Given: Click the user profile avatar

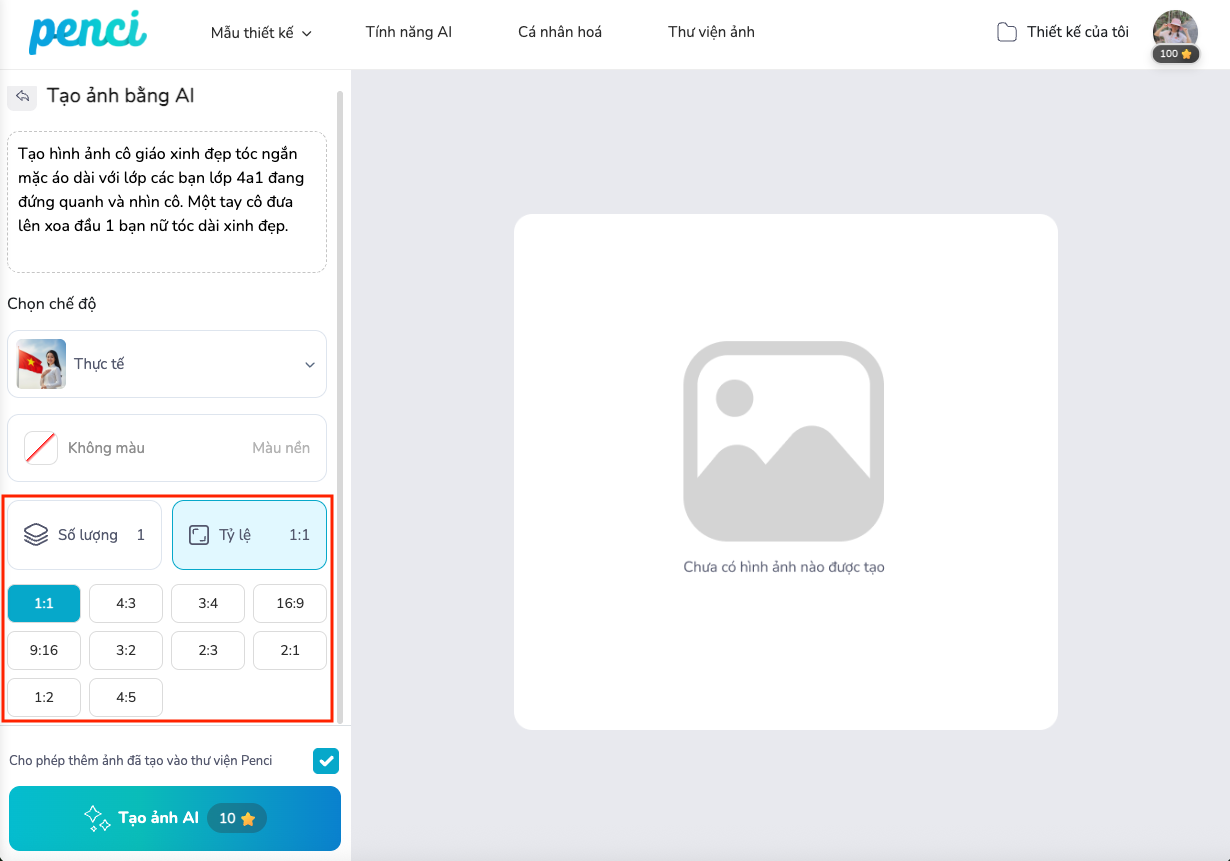Looking at the screenshot, I should (x=1175, y=30).
